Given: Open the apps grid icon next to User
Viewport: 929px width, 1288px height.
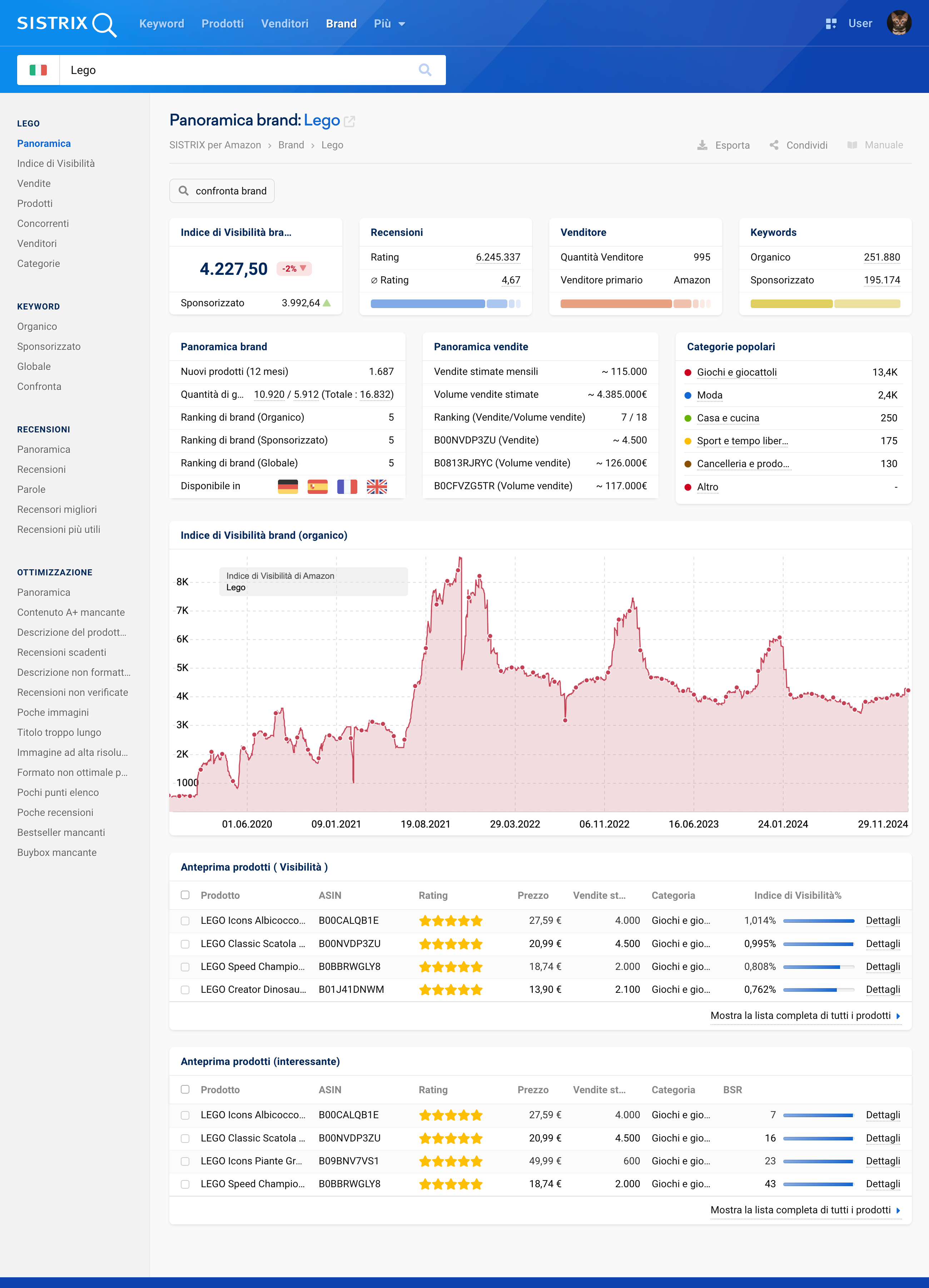Looking at the screenshot, I should pos(831,24).
